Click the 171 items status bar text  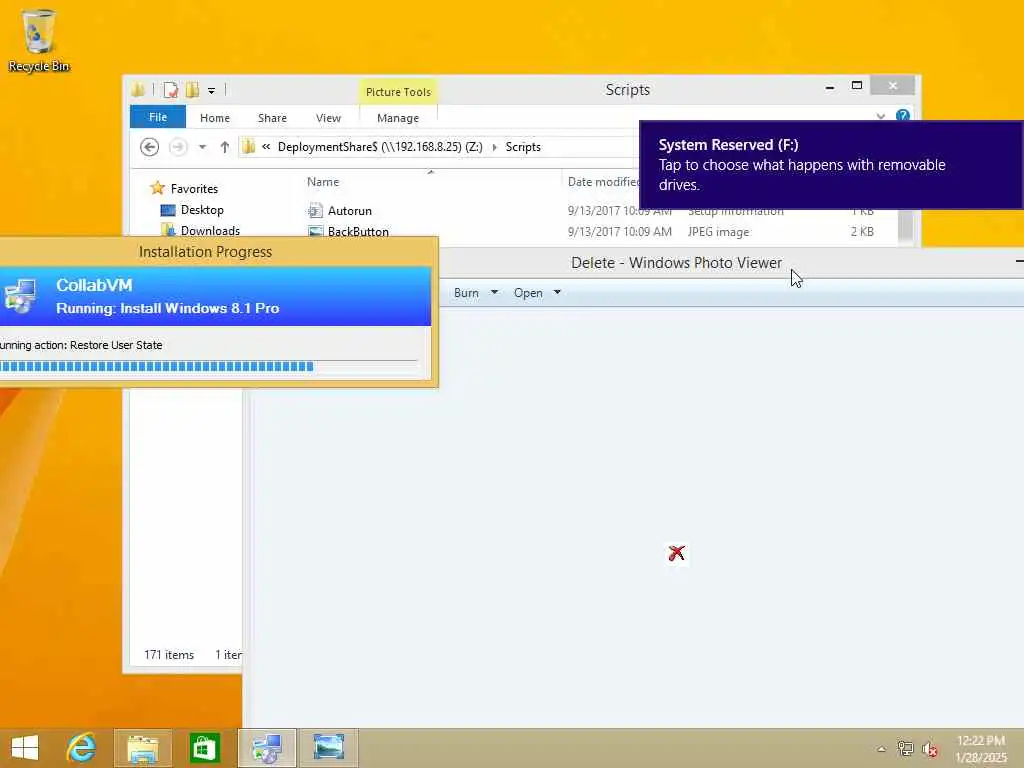[x=169, y=654]
